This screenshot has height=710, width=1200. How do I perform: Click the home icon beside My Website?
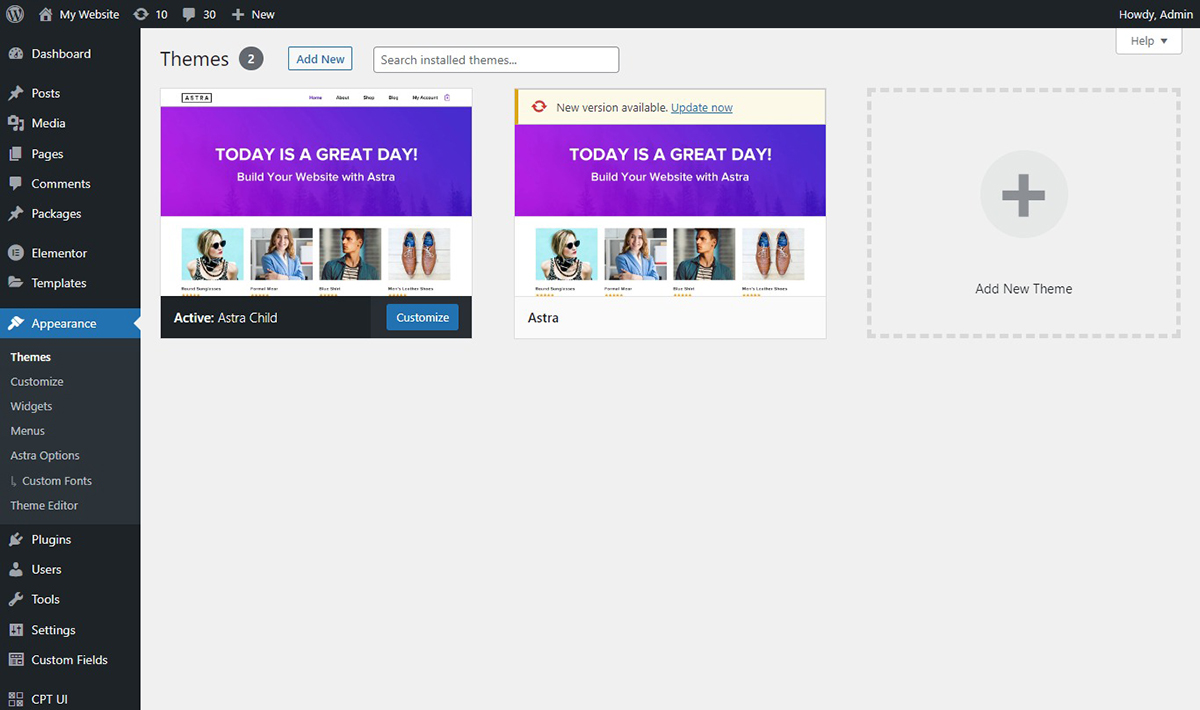pyautogui.click(x=45, y=14)
